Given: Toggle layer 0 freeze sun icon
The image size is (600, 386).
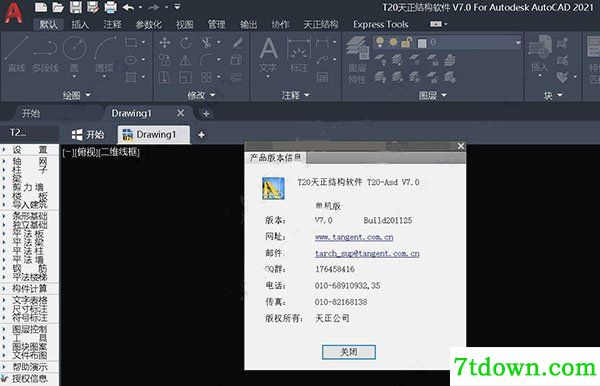Looking at the screenshot, I should click(x=393, y=42).
